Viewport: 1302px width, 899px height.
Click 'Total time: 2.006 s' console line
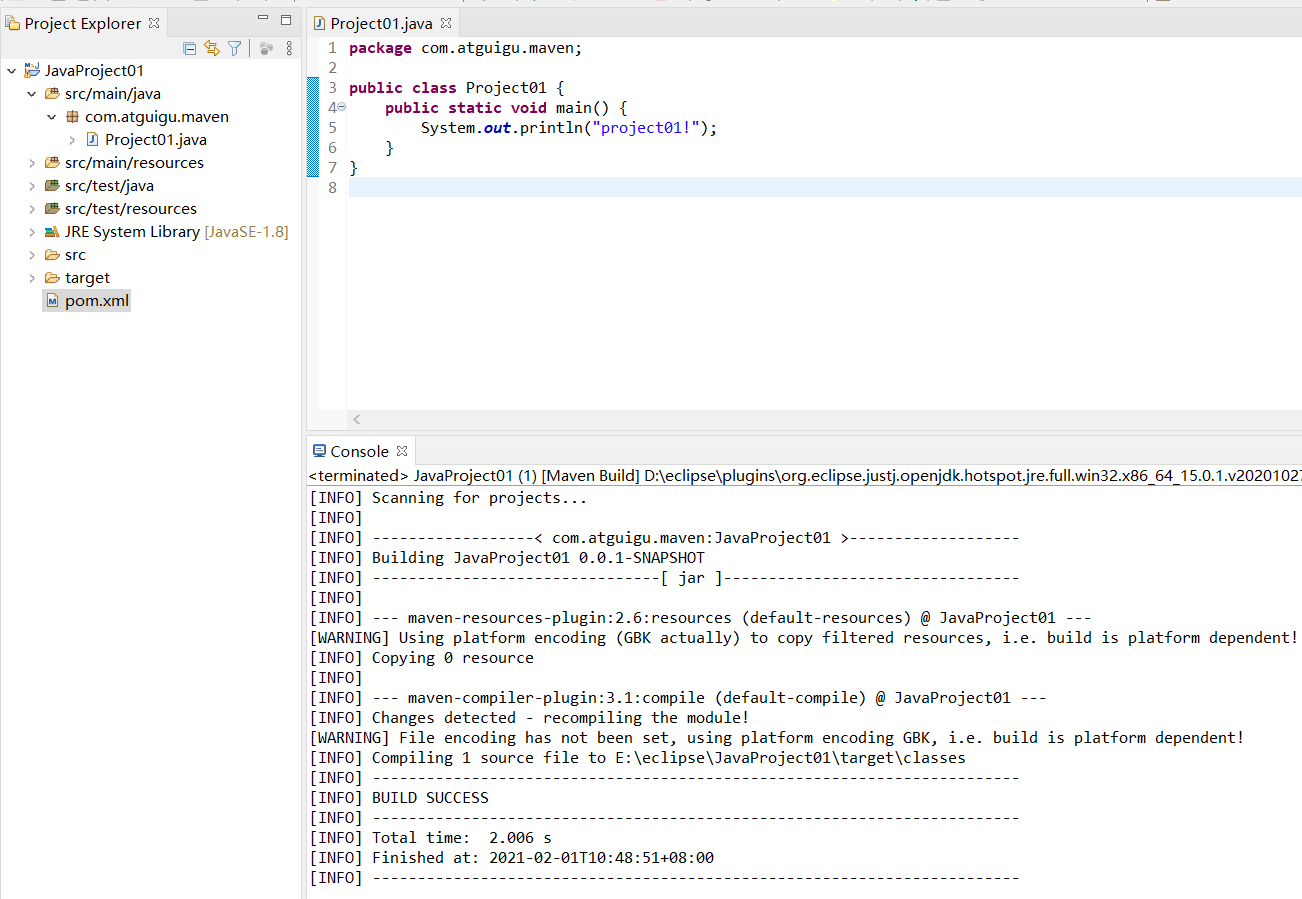pos(430,837)
